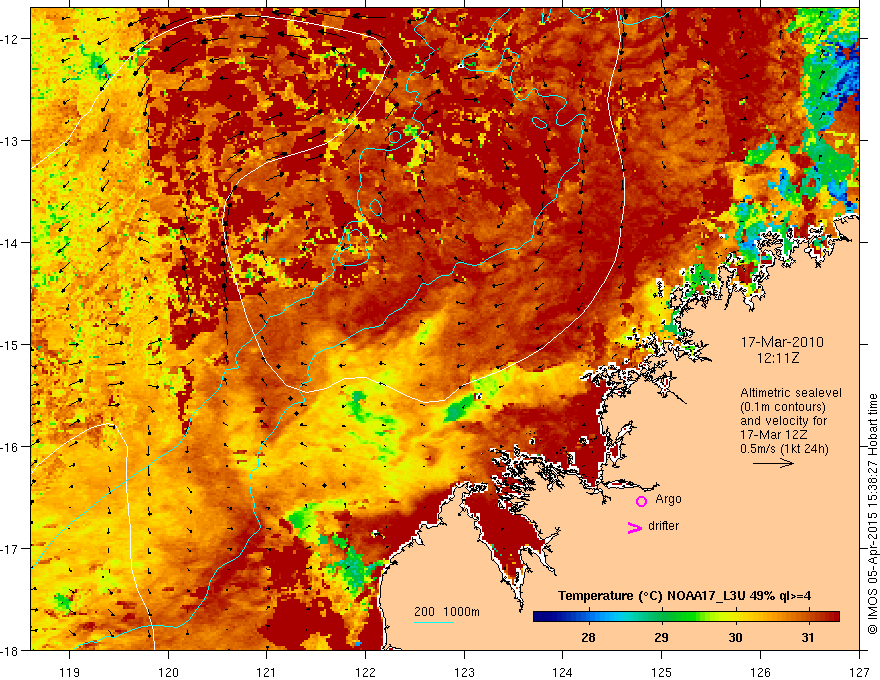Click the 'Altimetric sealevel' caption text
The height and width of the screenshot is (680, 880).
791,393
